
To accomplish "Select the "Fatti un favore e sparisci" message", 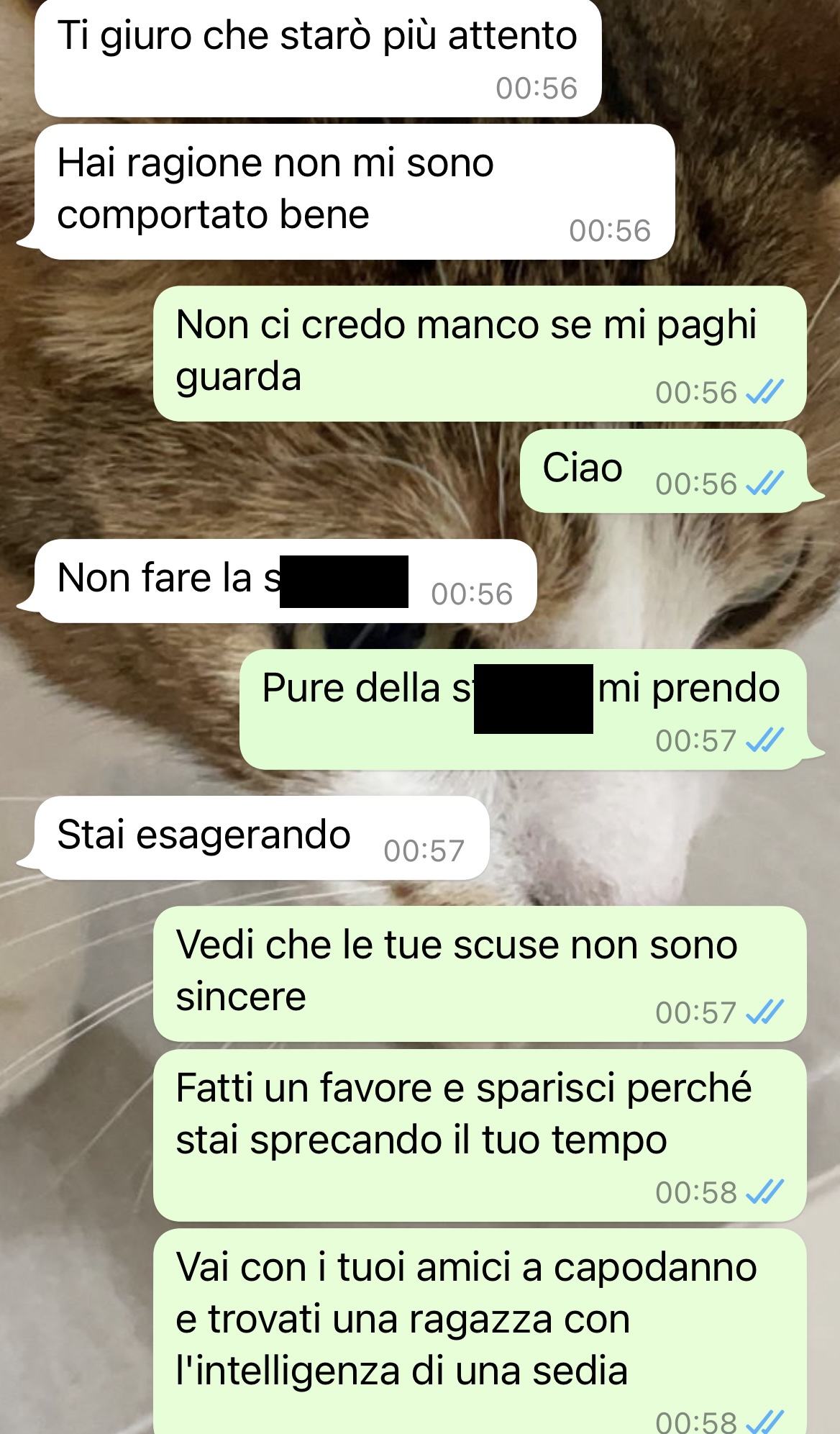I will (x=480, y=1135).
